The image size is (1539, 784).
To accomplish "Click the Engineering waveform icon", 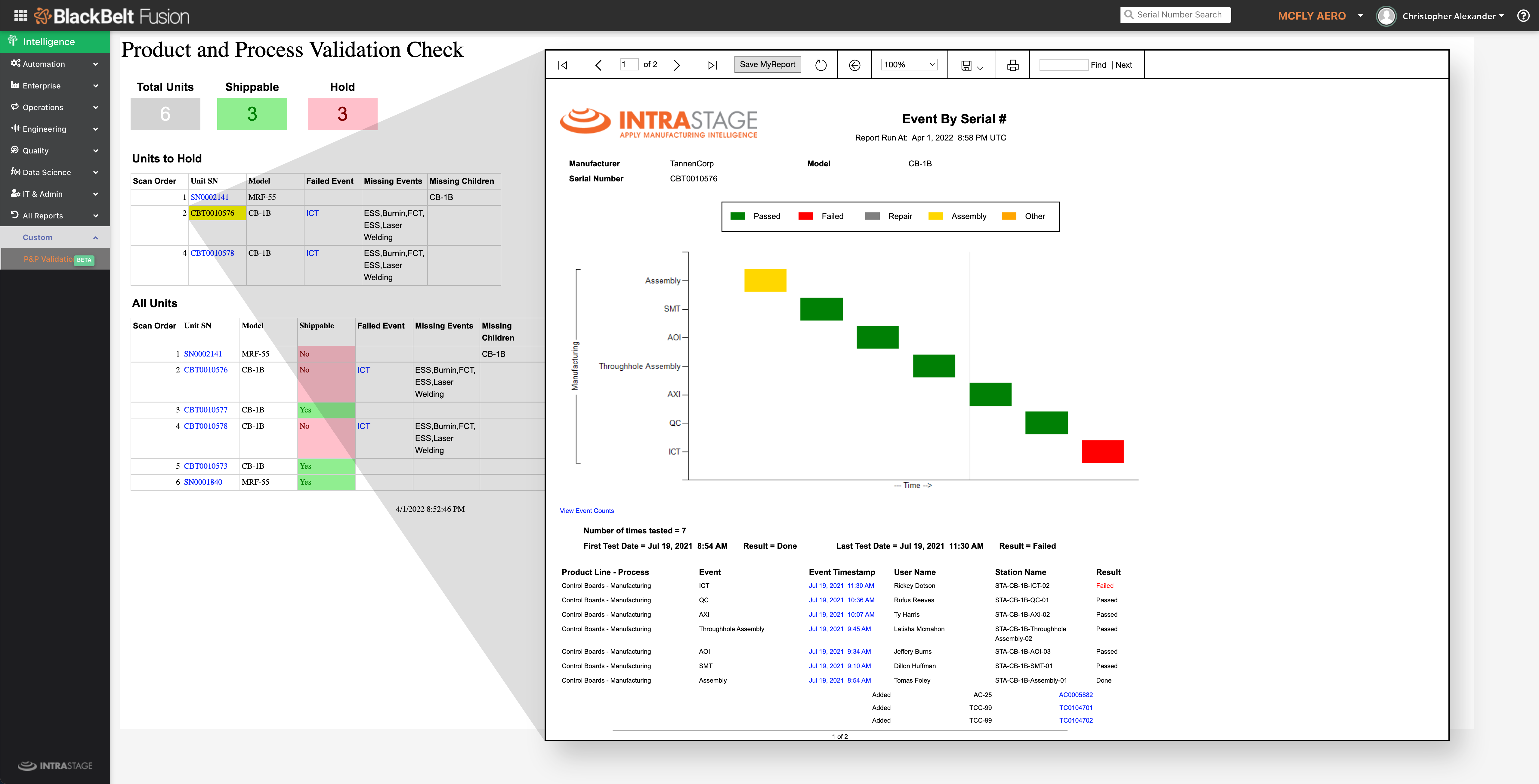I will [x=15, y=128].
